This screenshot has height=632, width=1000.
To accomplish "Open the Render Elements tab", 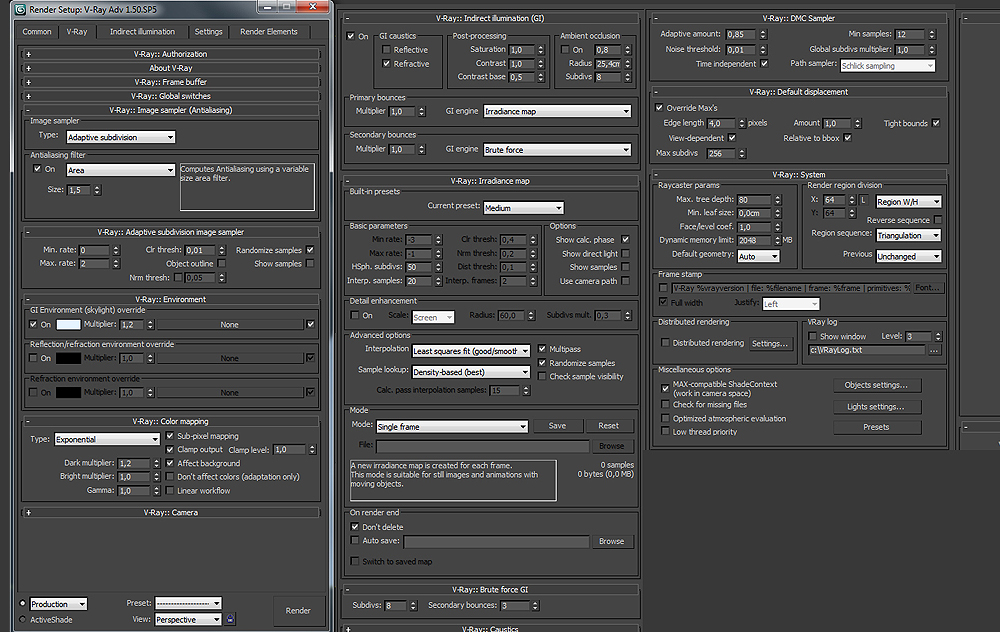I will tap(268, 32).
